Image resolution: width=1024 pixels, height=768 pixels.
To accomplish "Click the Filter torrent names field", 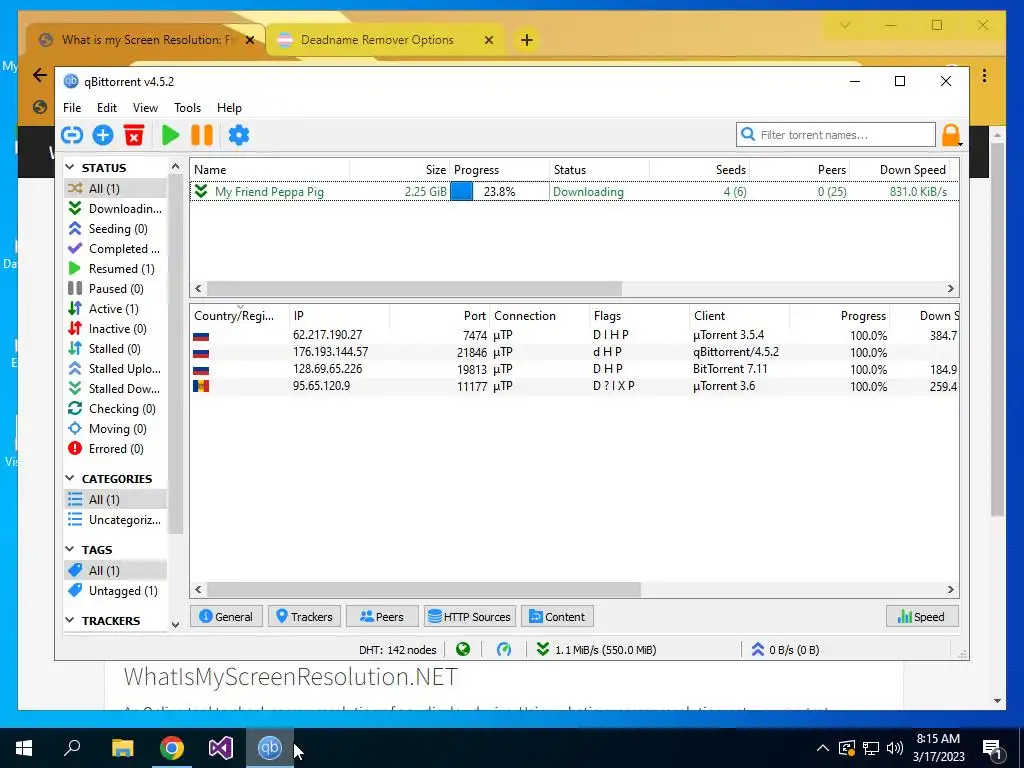I will click(836, 135).
